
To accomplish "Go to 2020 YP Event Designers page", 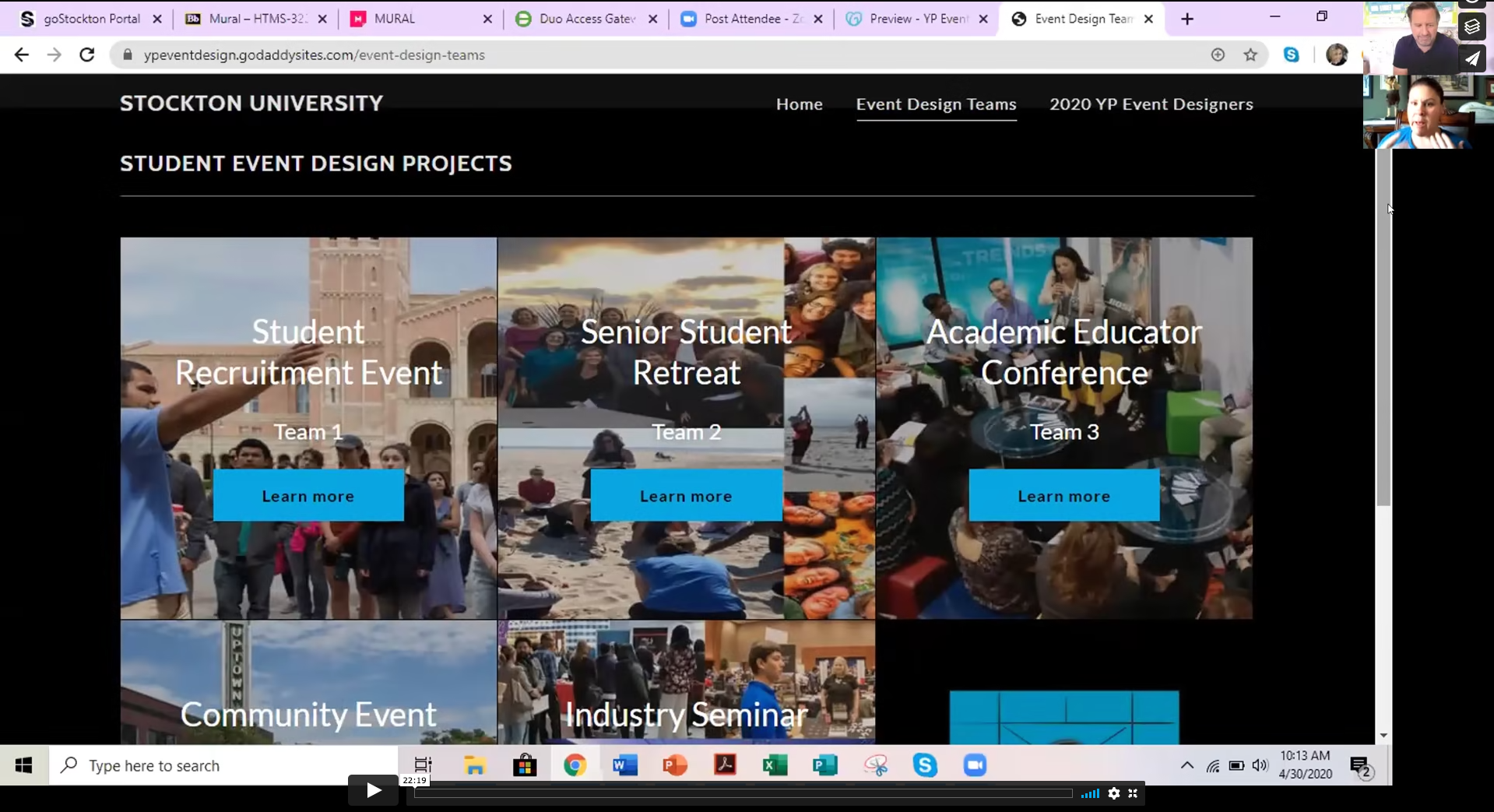I will coord(1151,104).
